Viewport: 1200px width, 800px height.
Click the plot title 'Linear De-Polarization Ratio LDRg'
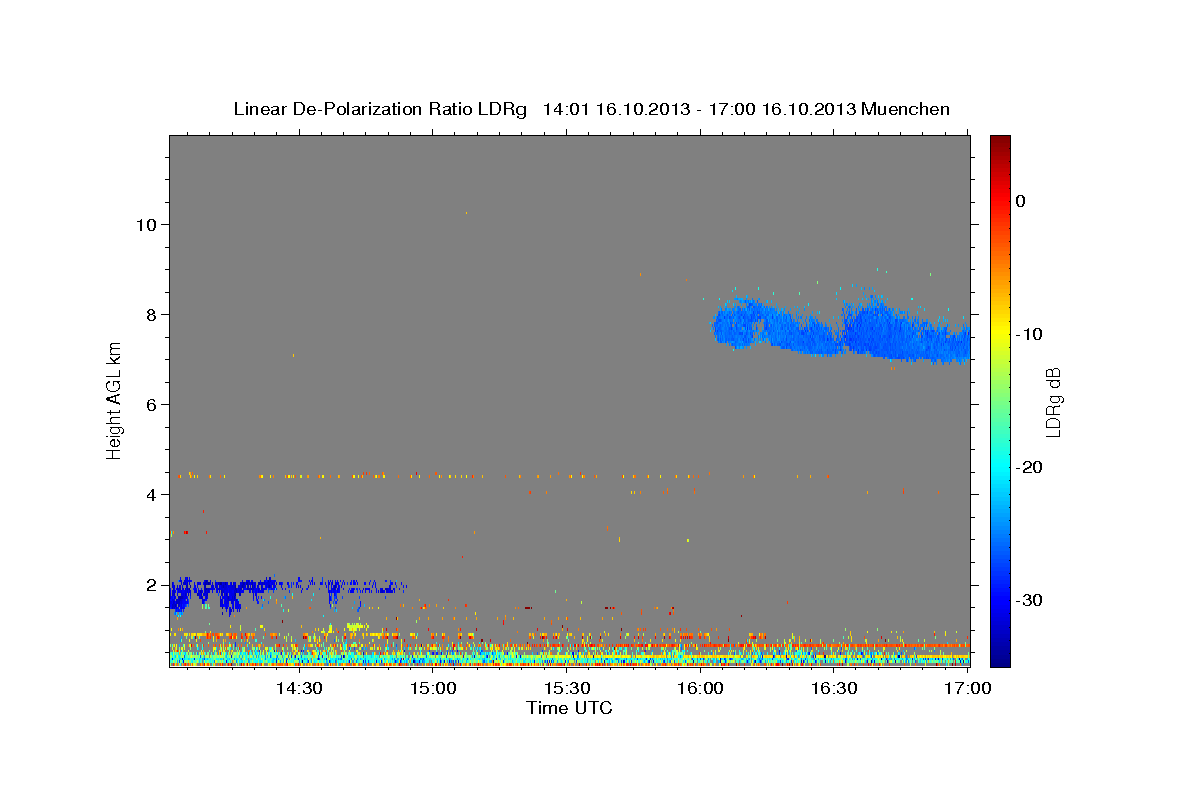coord(379,109)
